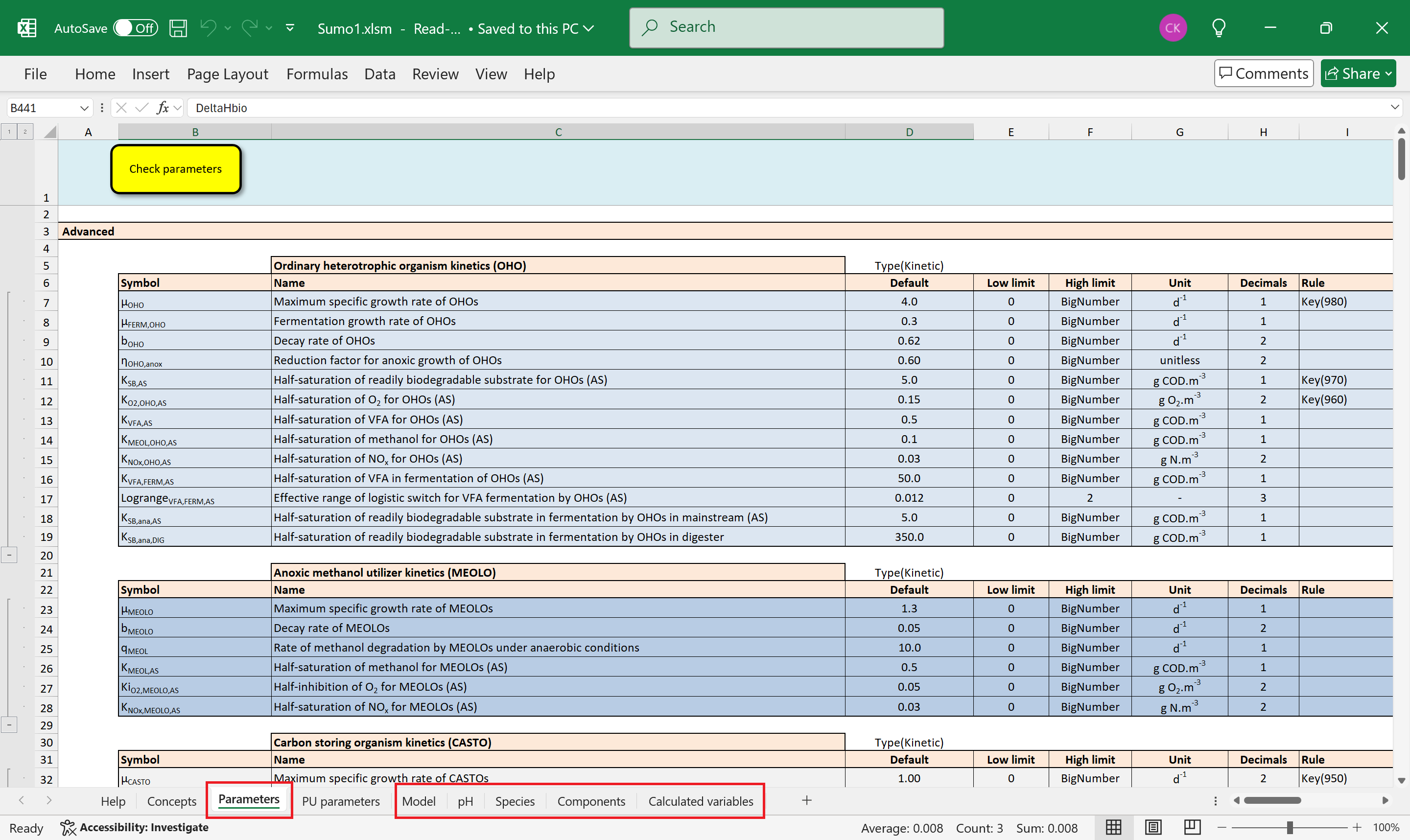The image size is (1410, 840).
Task: Open the Redo history dropdown arrow
Action: point(269,28)
